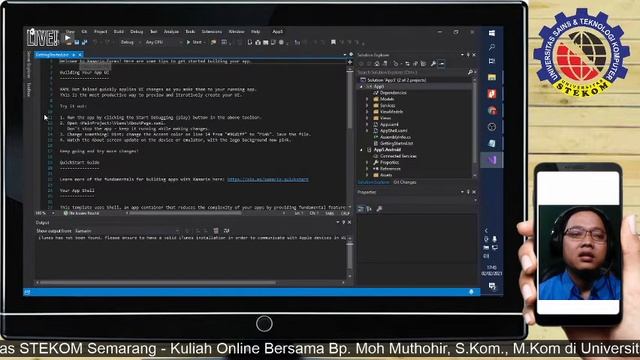
Task: Switch to the Solution Explorer bottom tab
Action: point(373,182)
